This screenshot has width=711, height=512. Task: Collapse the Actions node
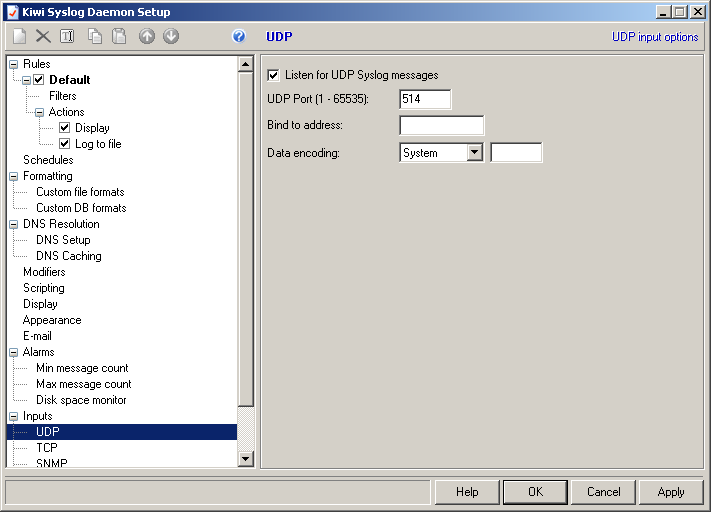click(39, 112)
